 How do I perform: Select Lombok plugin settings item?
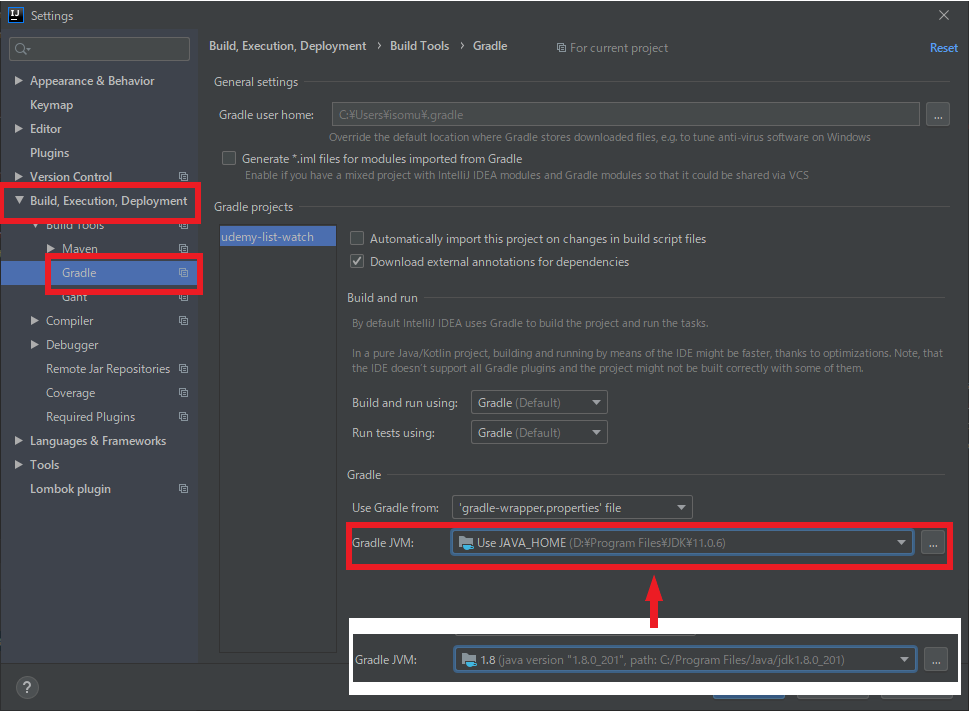click(71, 489)
